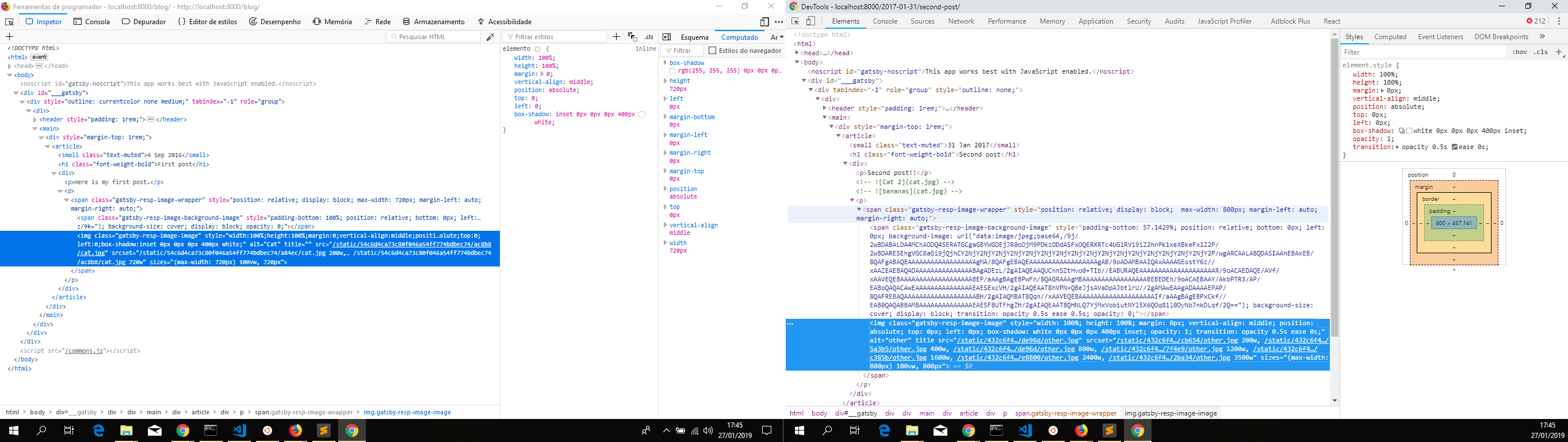Click Chrome box-shadow white color swatch

(1409, 131)
